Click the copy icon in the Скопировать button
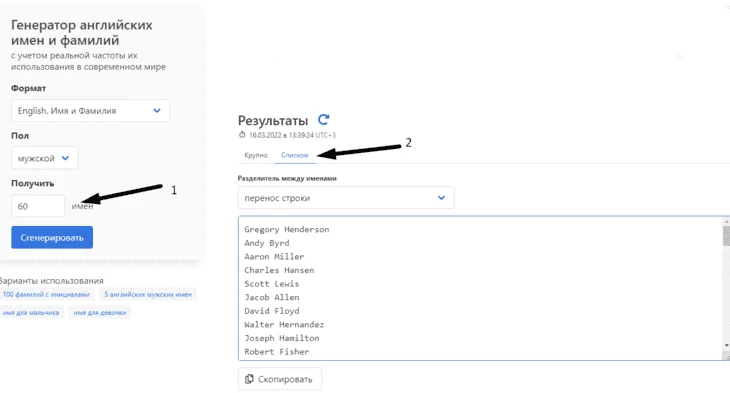The image size is (730, 393). coord(249,379)
